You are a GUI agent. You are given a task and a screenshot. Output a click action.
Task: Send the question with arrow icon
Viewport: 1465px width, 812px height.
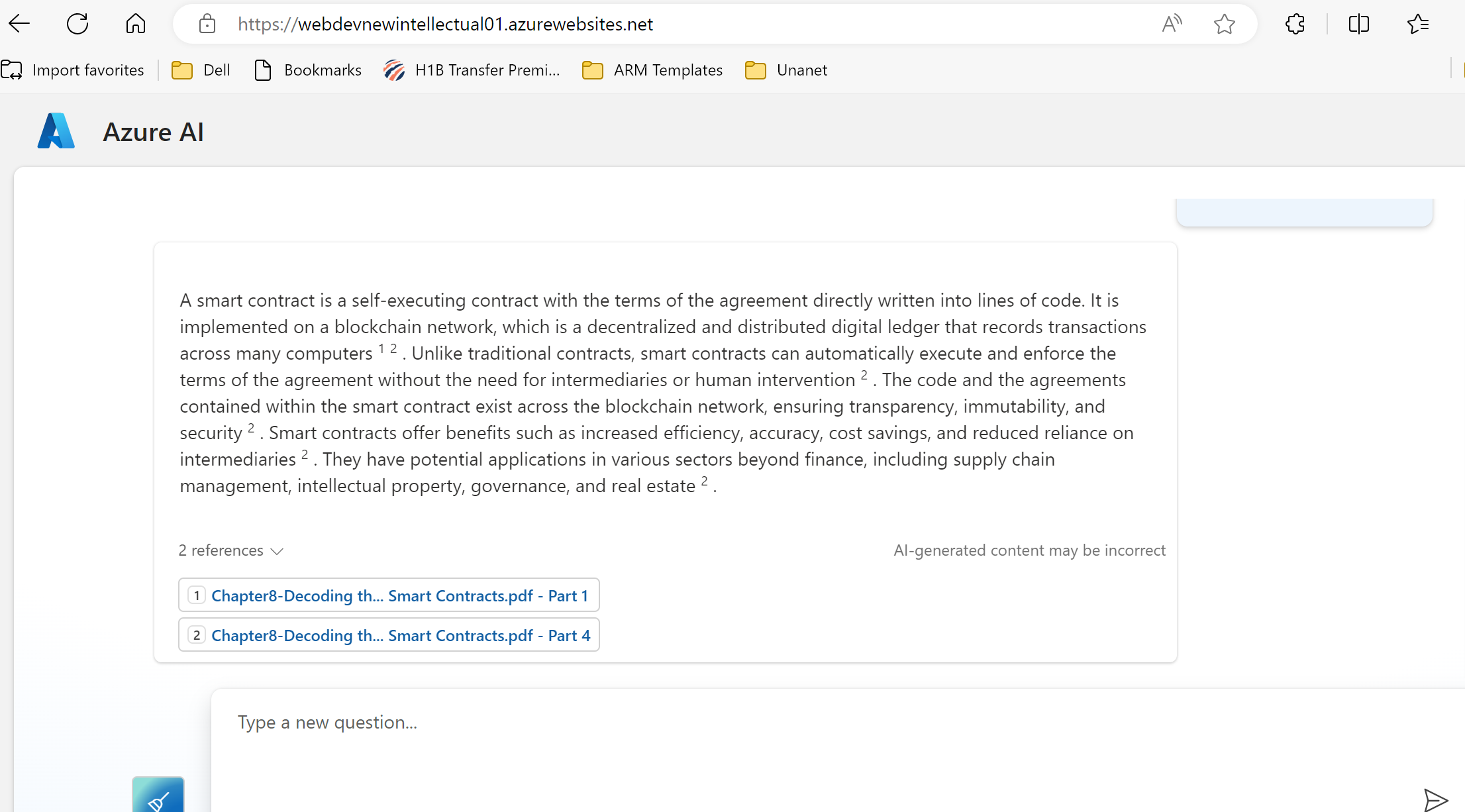(1435, 800)
